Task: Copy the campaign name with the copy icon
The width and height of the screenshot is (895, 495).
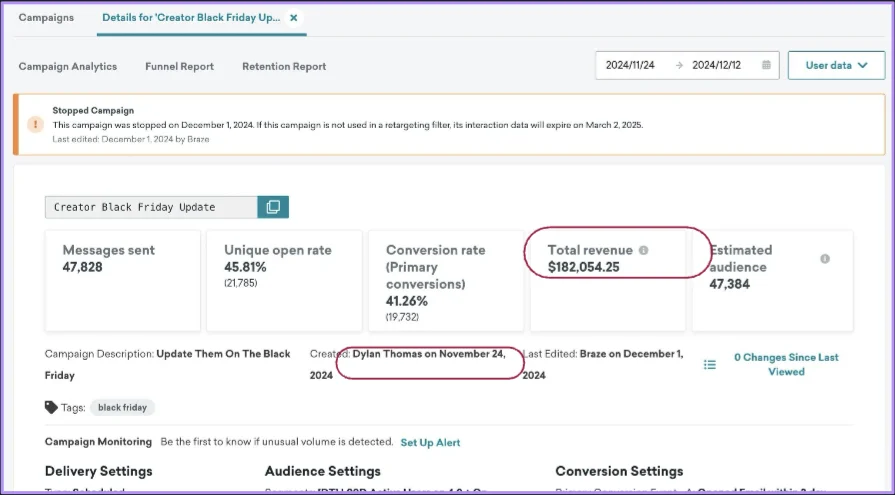Action: click(x=273, y=207)
